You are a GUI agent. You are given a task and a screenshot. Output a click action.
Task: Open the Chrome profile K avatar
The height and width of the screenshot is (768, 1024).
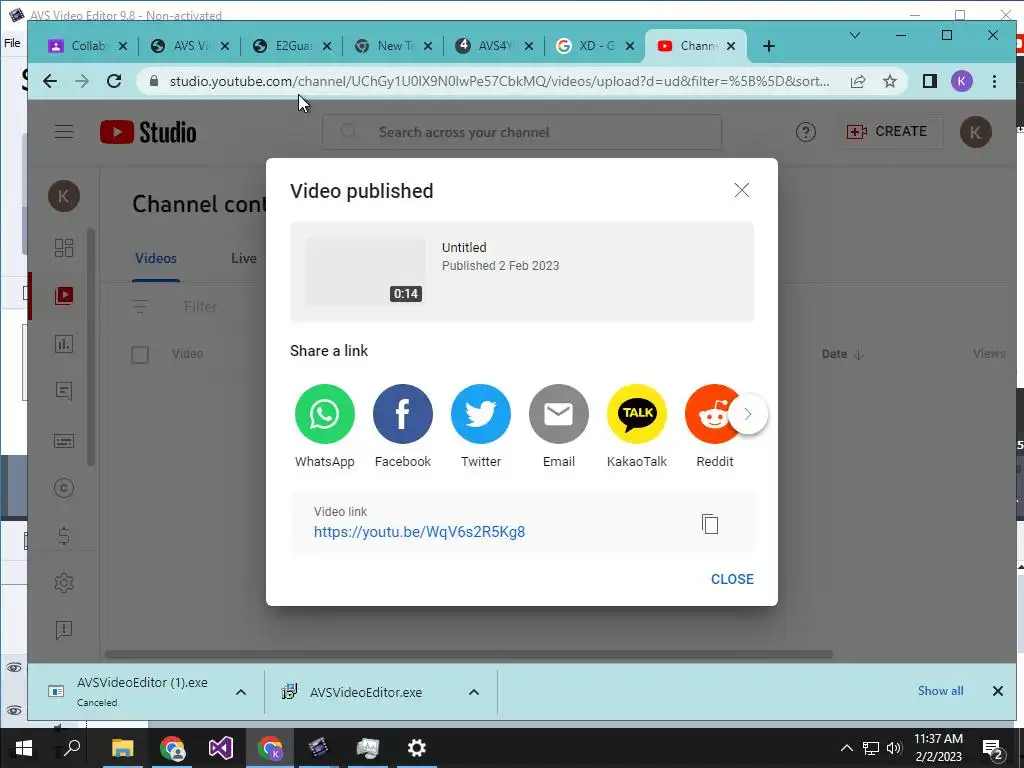coord(961,81)
